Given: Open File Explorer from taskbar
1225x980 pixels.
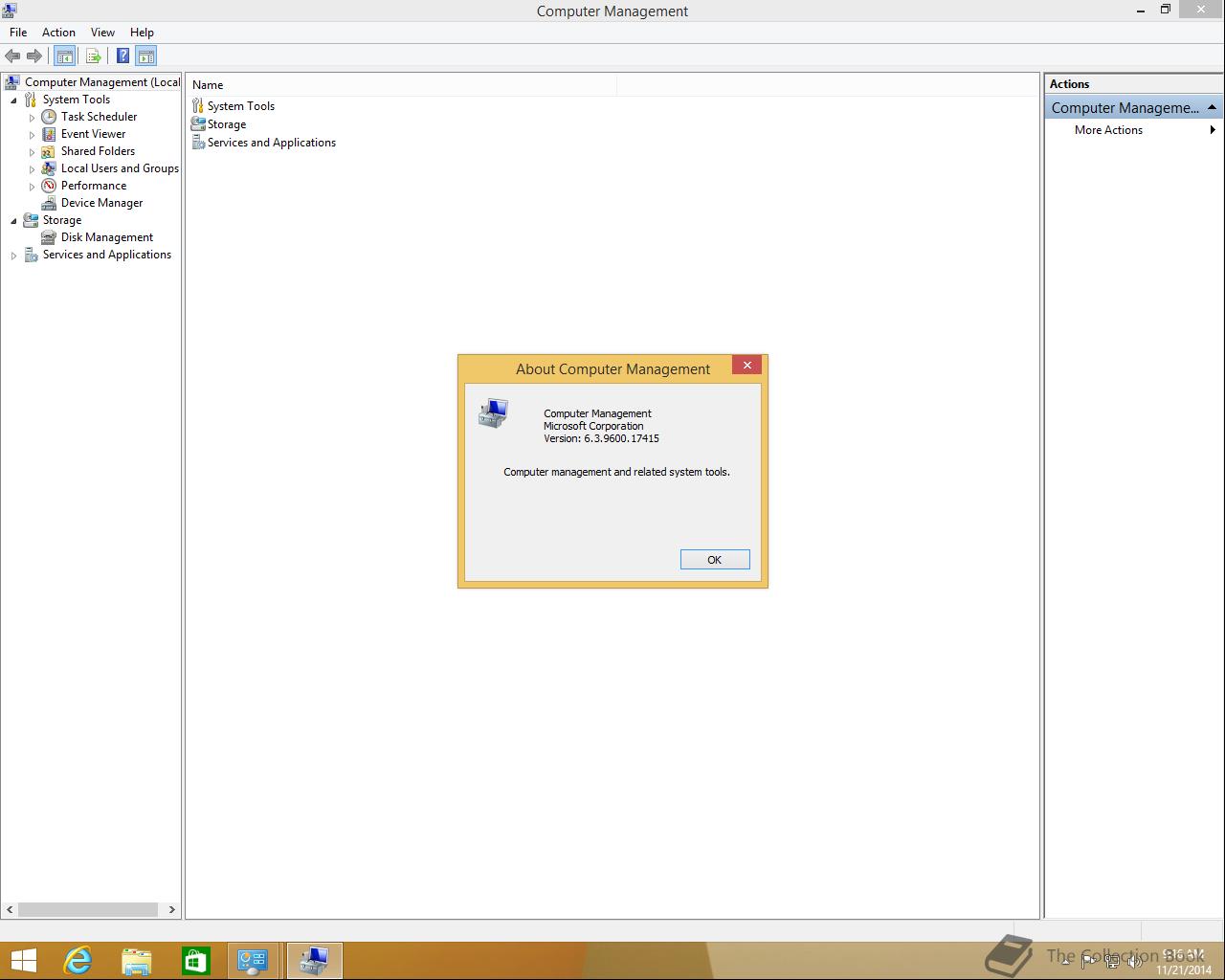Looking at the screenshot, I should (x=137, y=961).
